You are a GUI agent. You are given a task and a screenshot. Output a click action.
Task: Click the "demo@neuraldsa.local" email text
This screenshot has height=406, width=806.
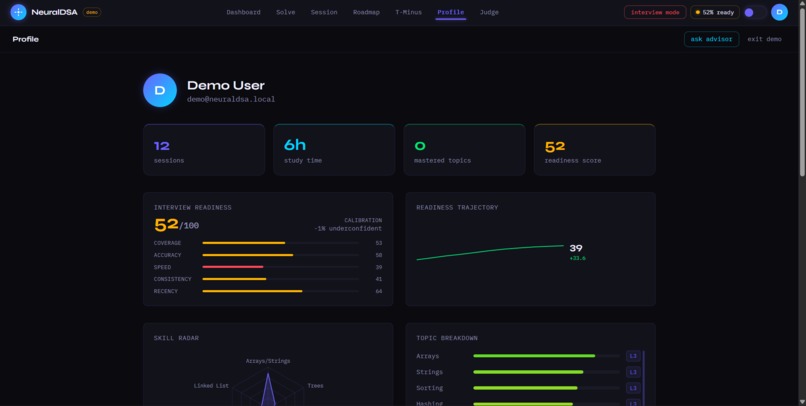231,99
